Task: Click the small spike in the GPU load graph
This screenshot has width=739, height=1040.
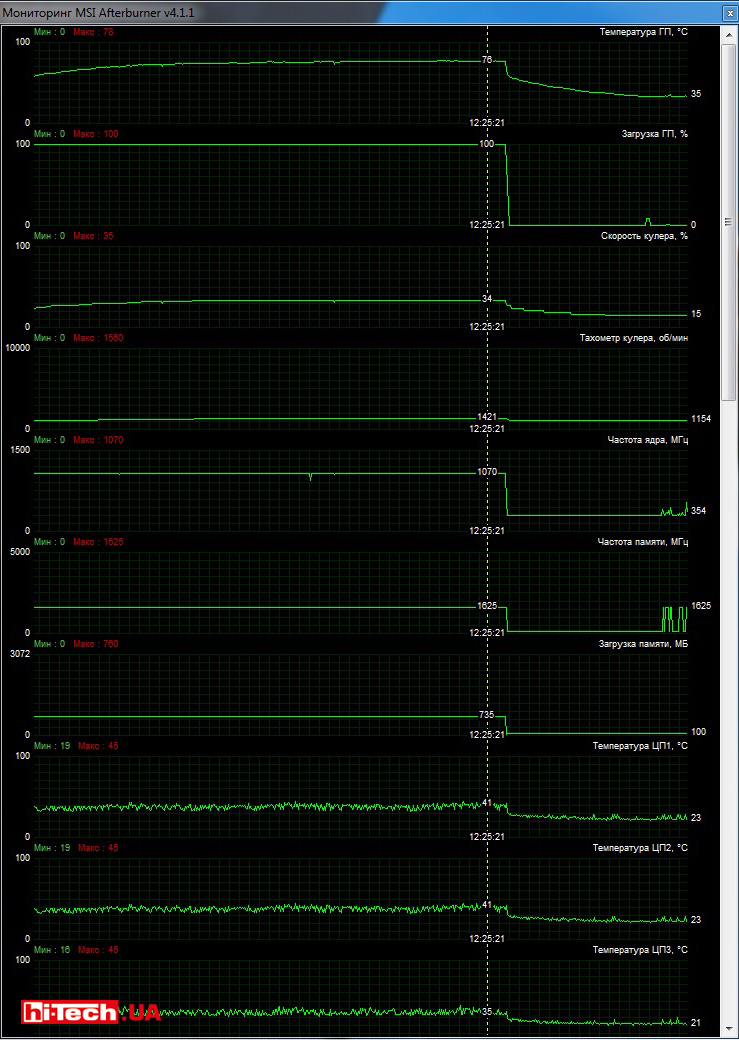Action: pyautogui.click(x=647, y=219)
